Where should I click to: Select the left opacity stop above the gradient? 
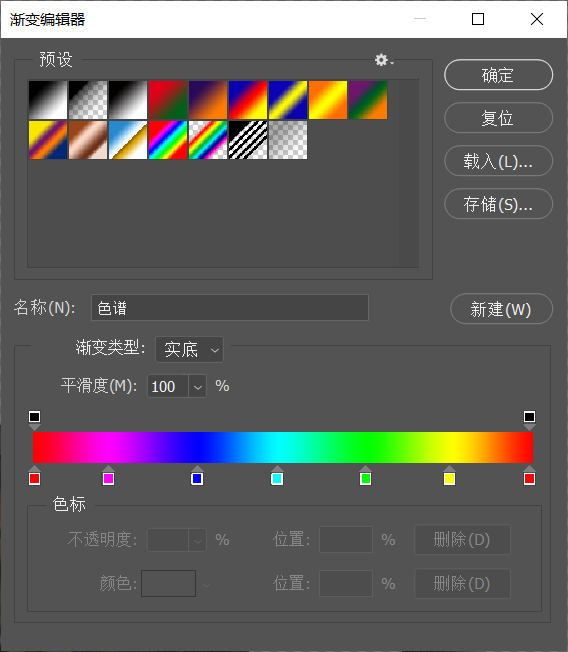[x=35, y=420]
